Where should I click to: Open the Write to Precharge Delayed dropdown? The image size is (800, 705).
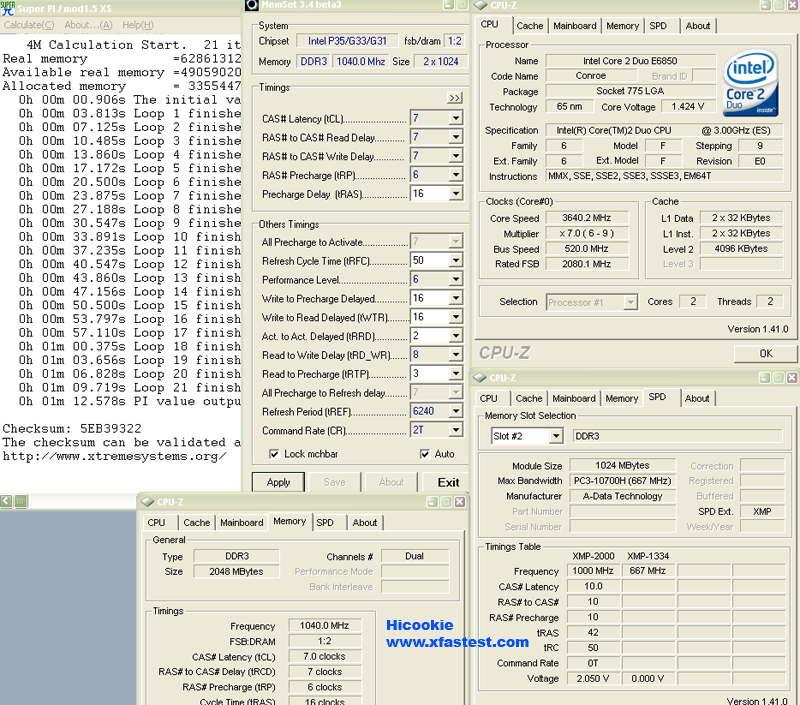click(456, 298)
